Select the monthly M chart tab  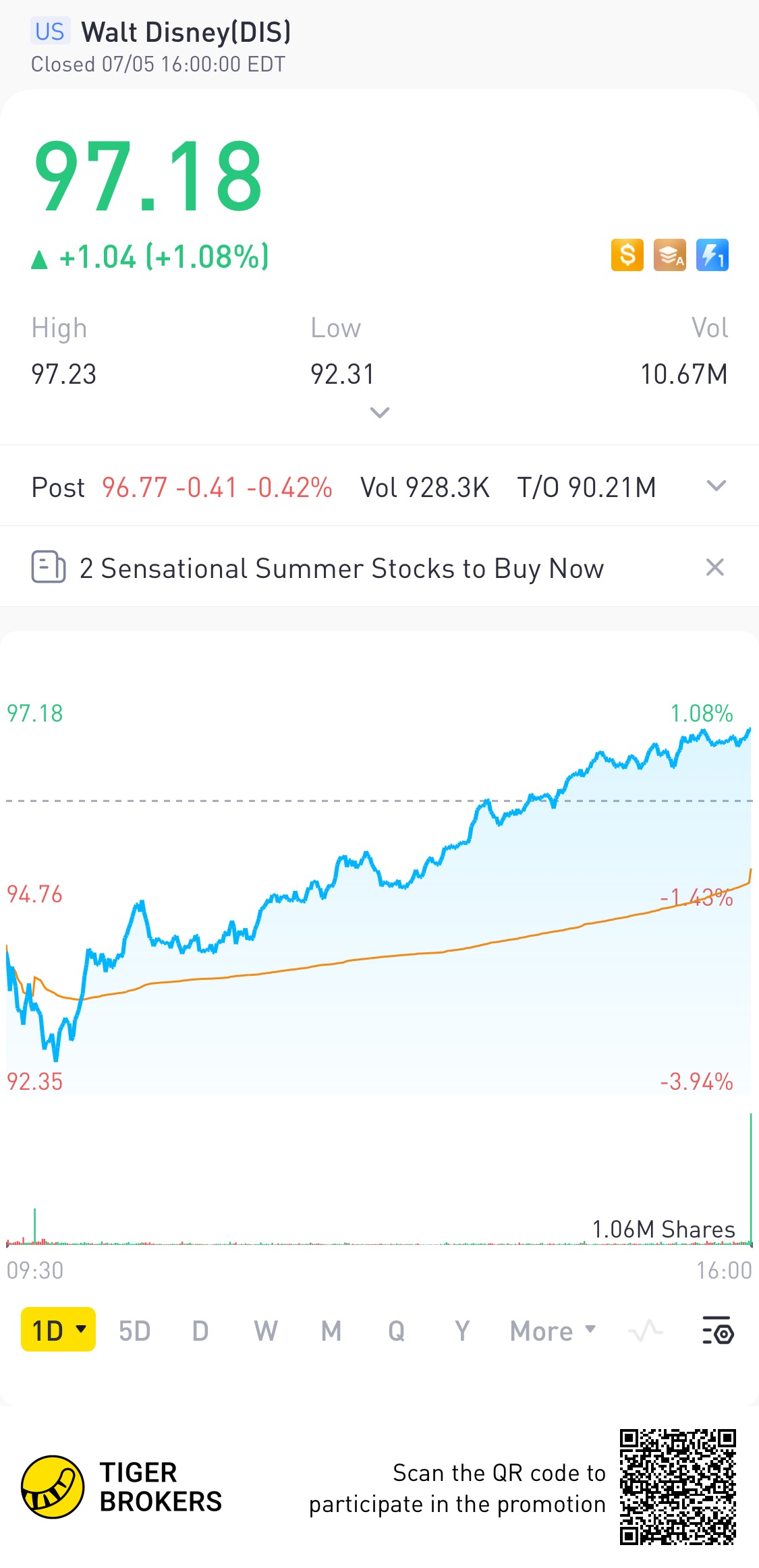pos(331,1331)
